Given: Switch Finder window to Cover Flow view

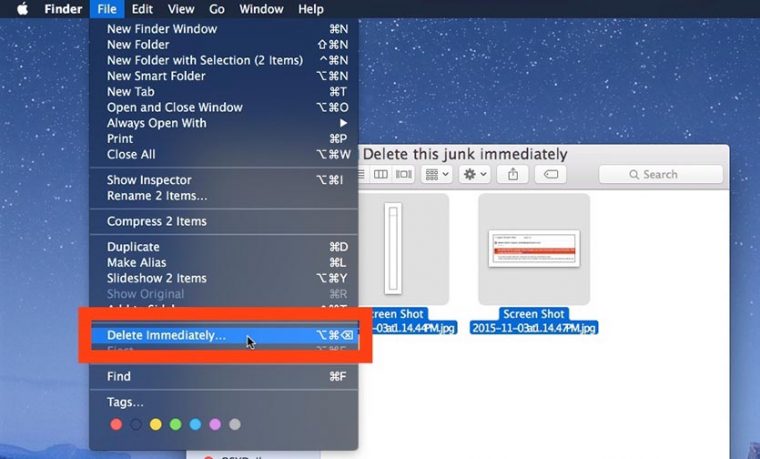Looking at the screenshot, I should [404, 174].
